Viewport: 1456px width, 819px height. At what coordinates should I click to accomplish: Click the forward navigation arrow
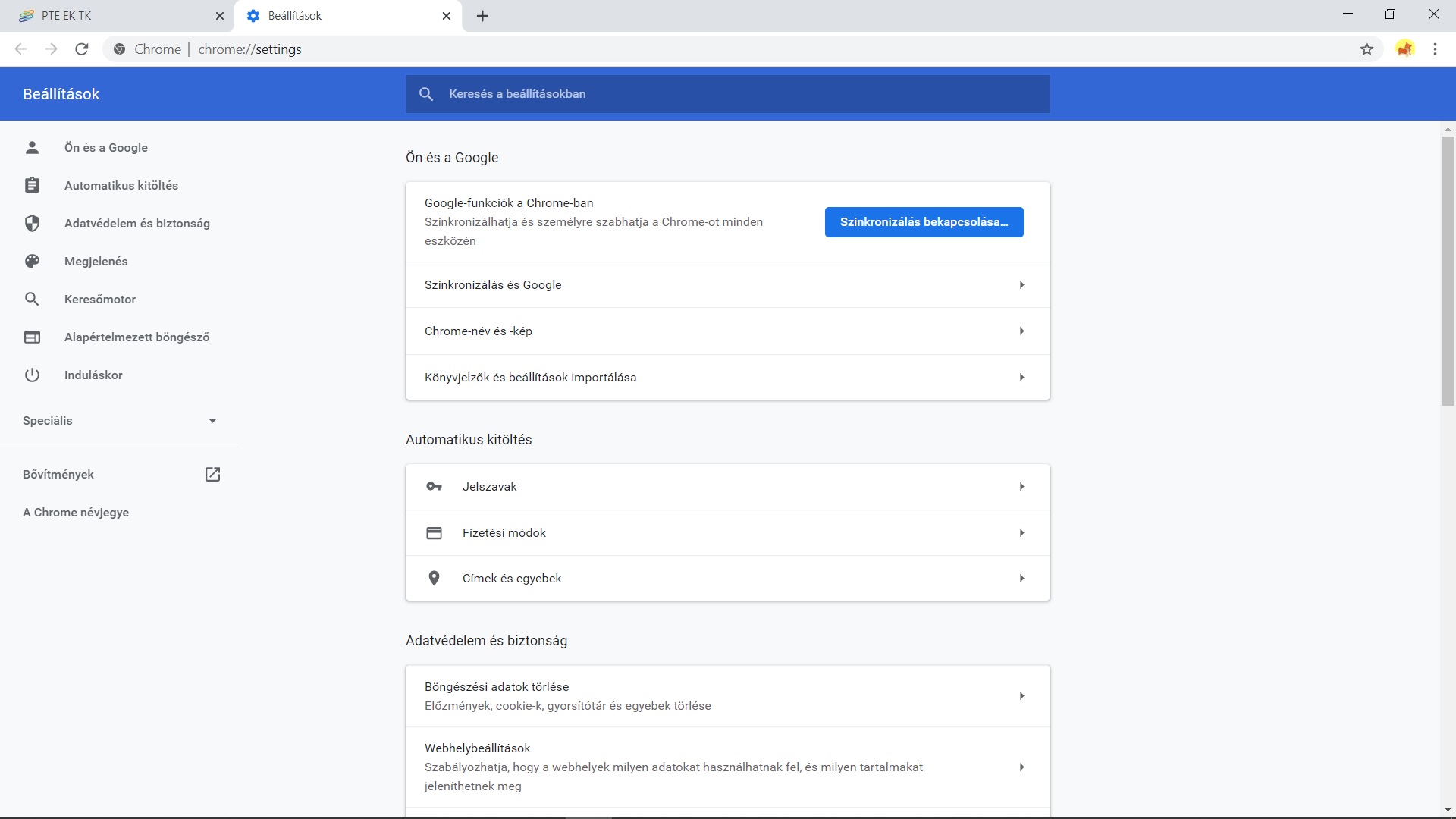(52, 49)
